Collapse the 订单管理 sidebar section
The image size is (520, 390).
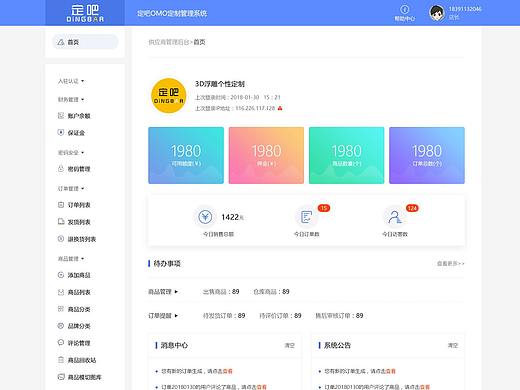click(x=71, y=188)
